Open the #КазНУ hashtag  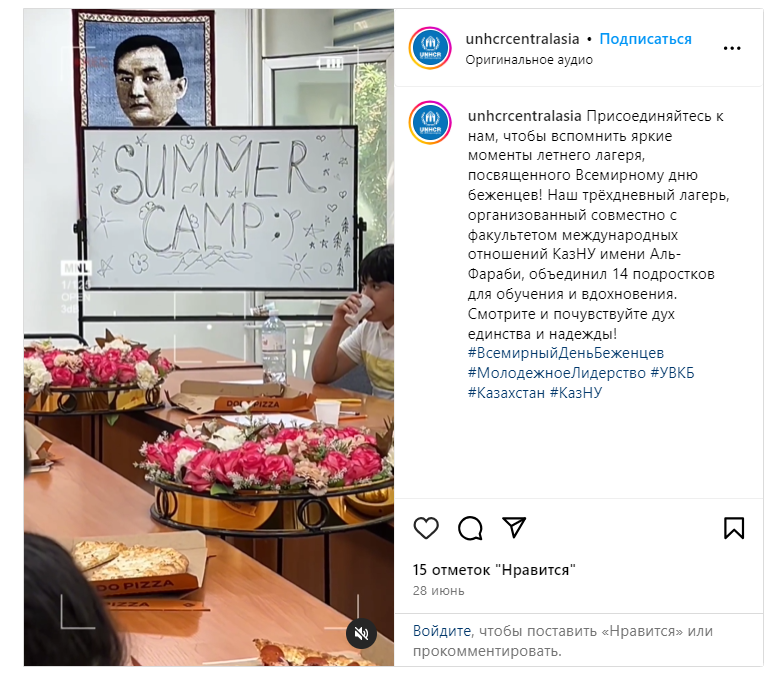pos(576,393)
